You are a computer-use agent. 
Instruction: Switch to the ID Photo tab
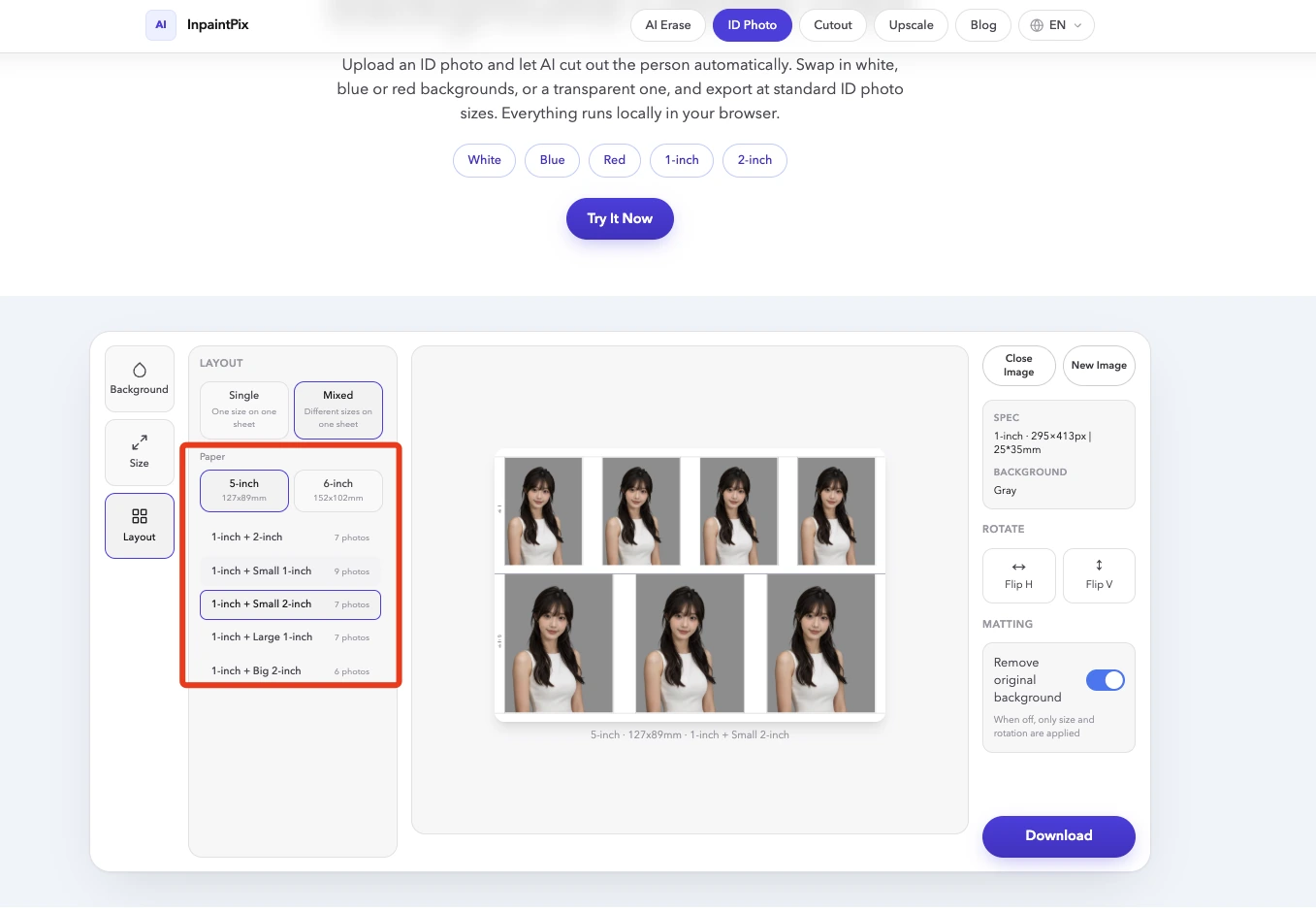[753, 25]
